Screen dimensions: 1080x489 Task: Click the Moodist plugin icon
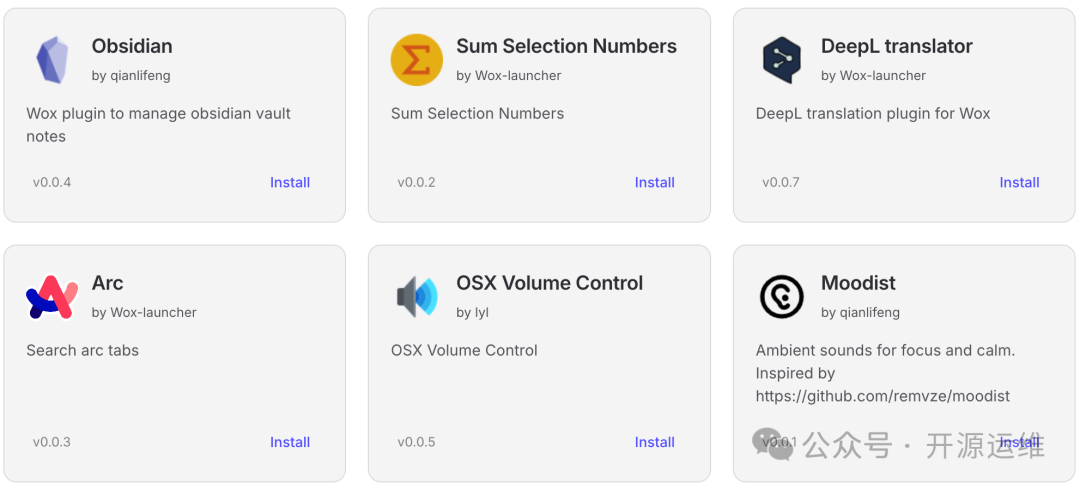pyautogui.click(x=781, y=297)
